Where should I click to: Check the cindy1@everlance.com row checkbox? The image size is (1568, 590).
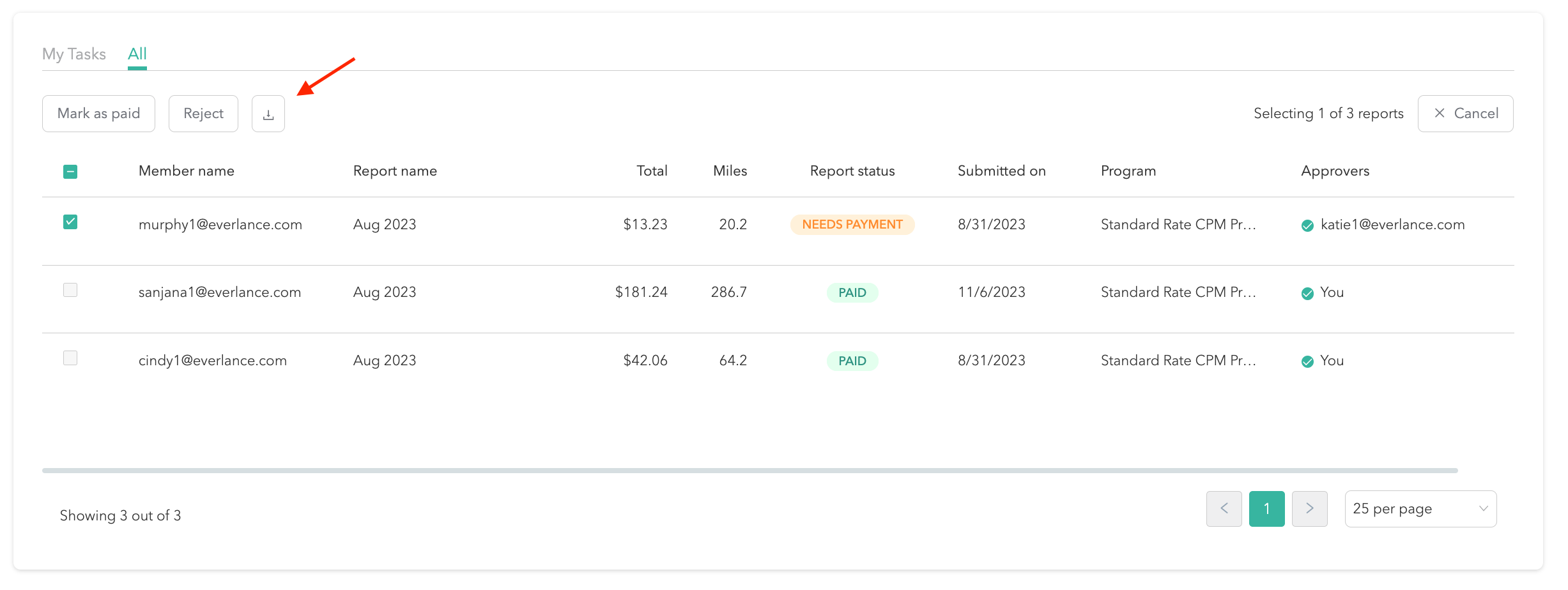(x=70, y=358)
